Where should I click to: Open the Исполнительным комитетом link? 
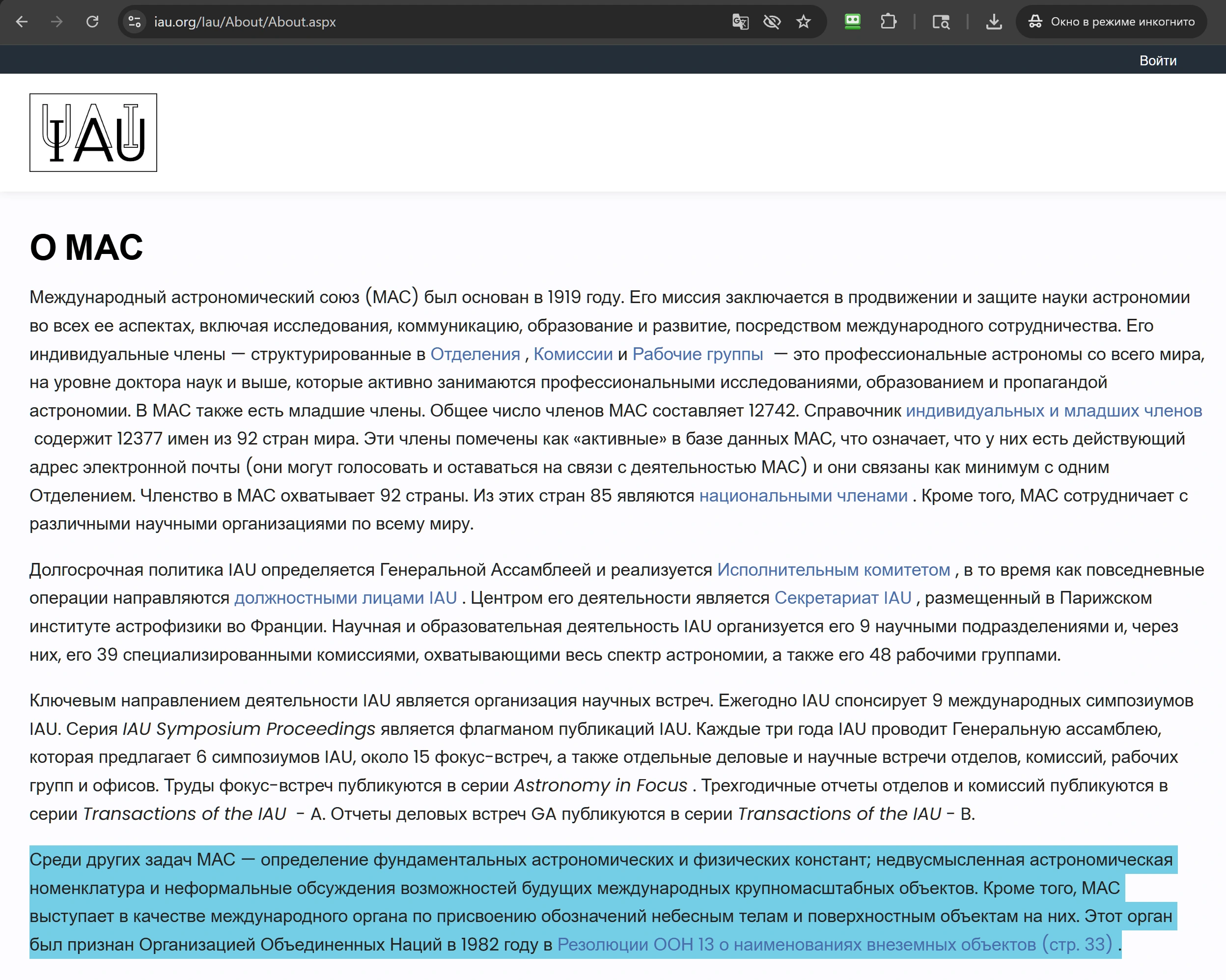[x=834, y=569]
